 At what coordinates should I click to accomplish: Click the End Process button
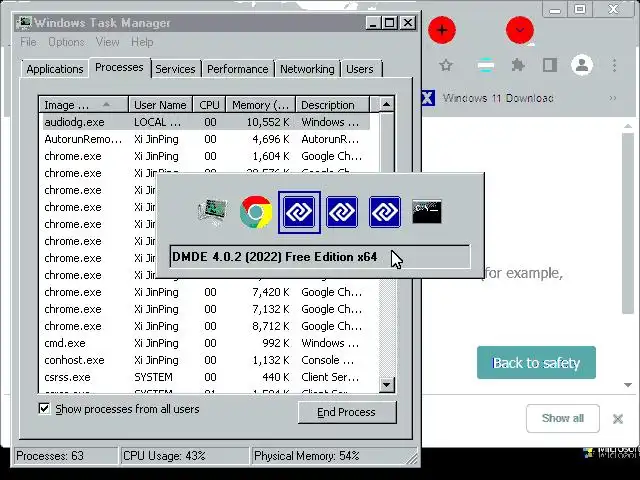(x=347, y=412)
